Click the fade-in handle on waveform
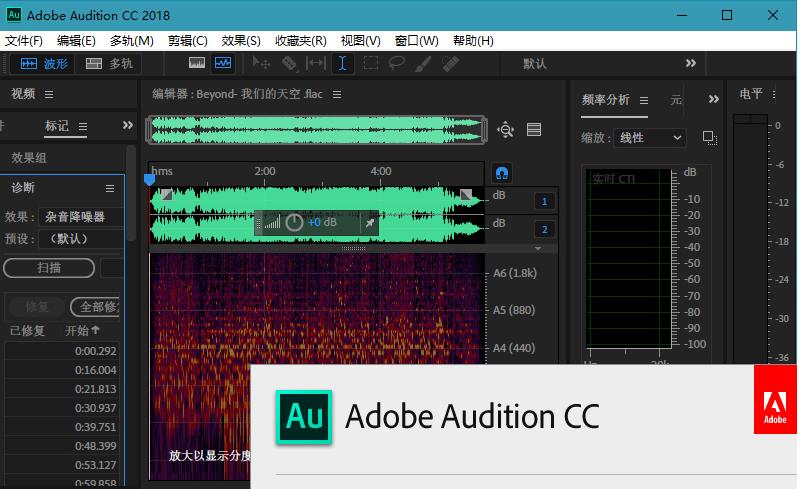This screenshot has width=801, height=489. pyautogui.click(x=167, y=195)
